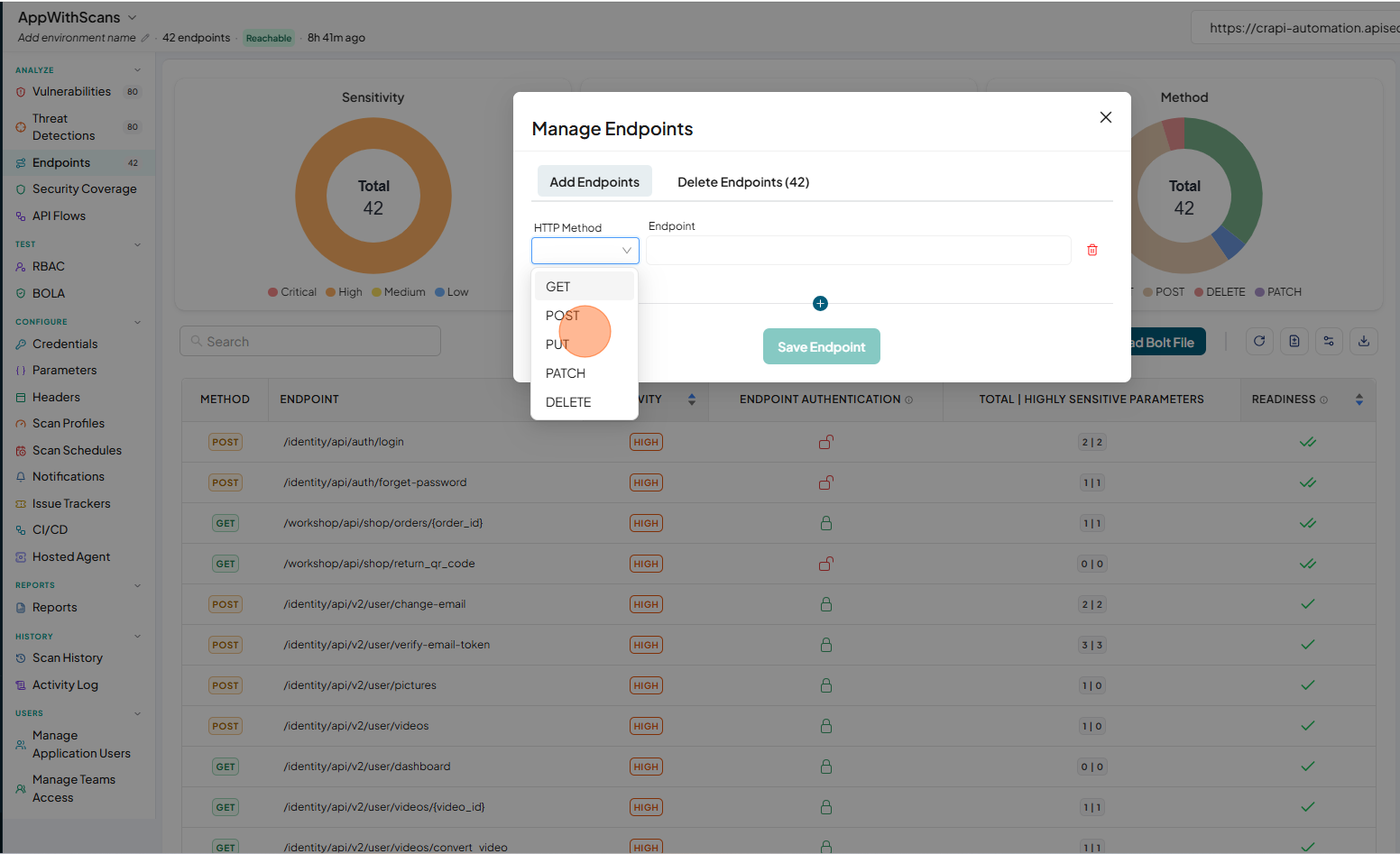Switch to Delete Endpoints (42) tab
The height and width of the screenshot is (854, 1400).
743,182
